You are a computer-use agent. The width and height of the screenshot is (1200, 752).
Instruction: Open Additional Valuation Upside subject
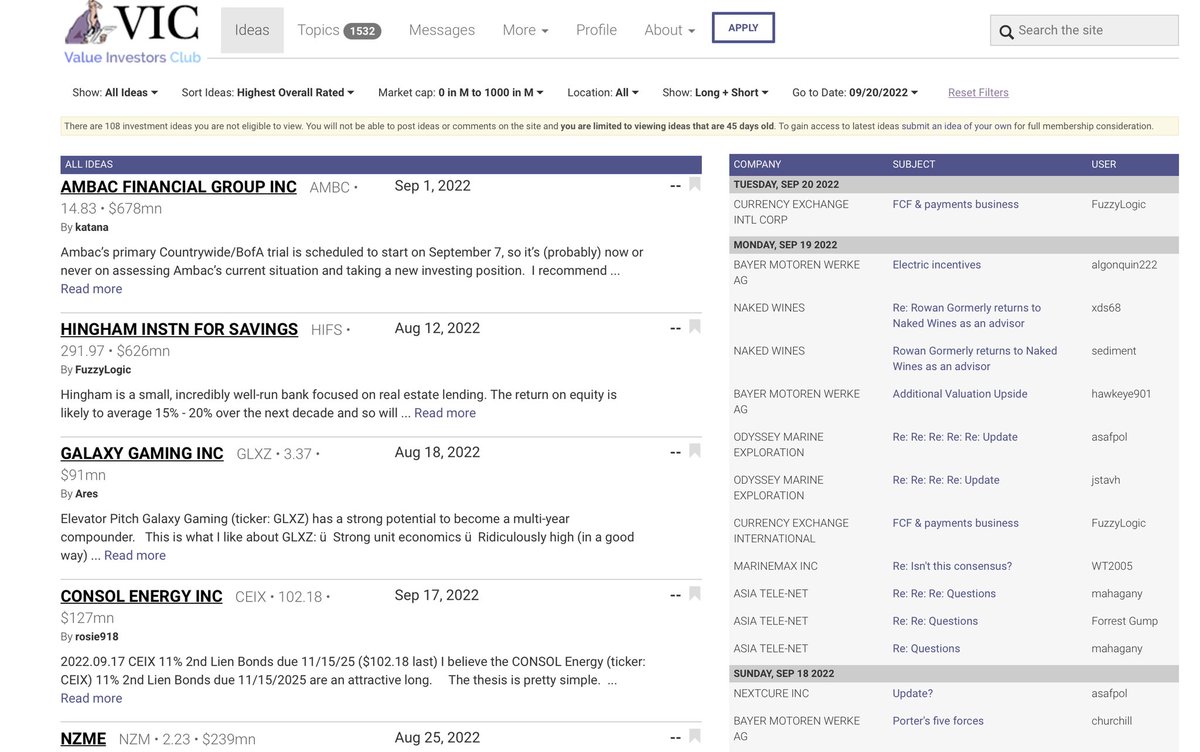(x=960, y=394)
